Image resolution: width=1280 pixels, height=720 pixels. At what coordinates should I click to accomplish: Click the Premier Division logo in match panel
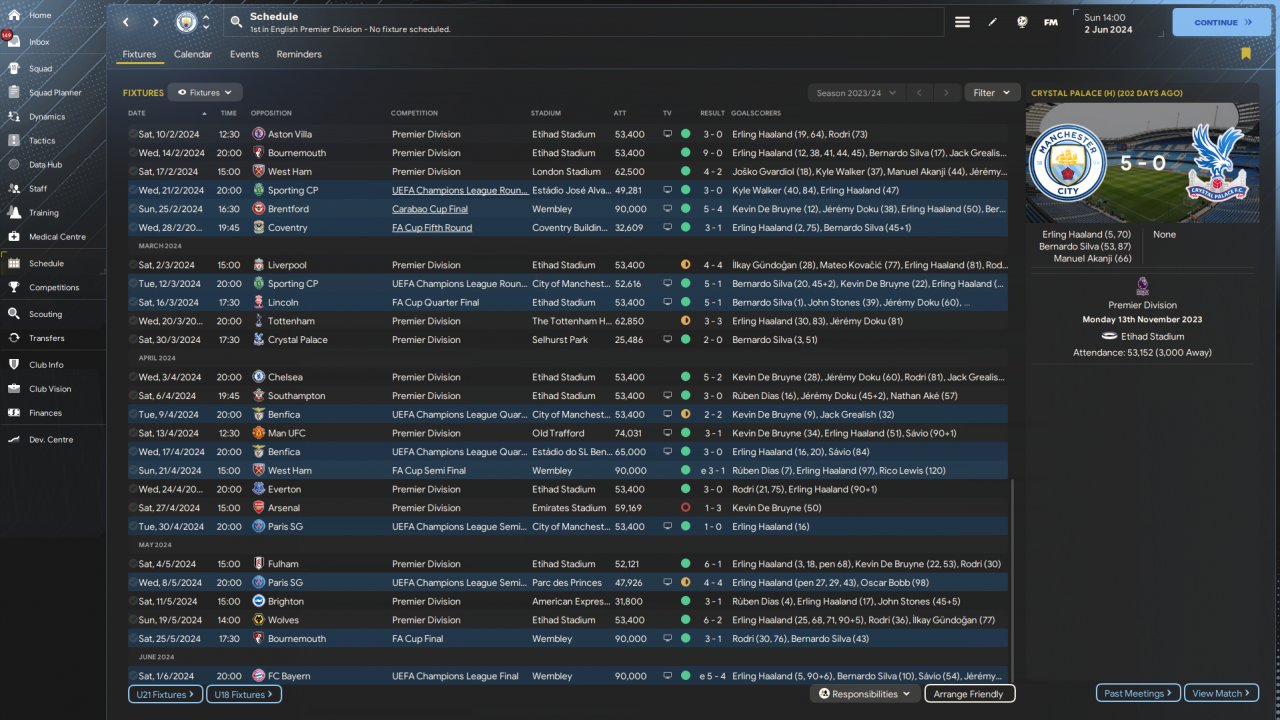1142,287
